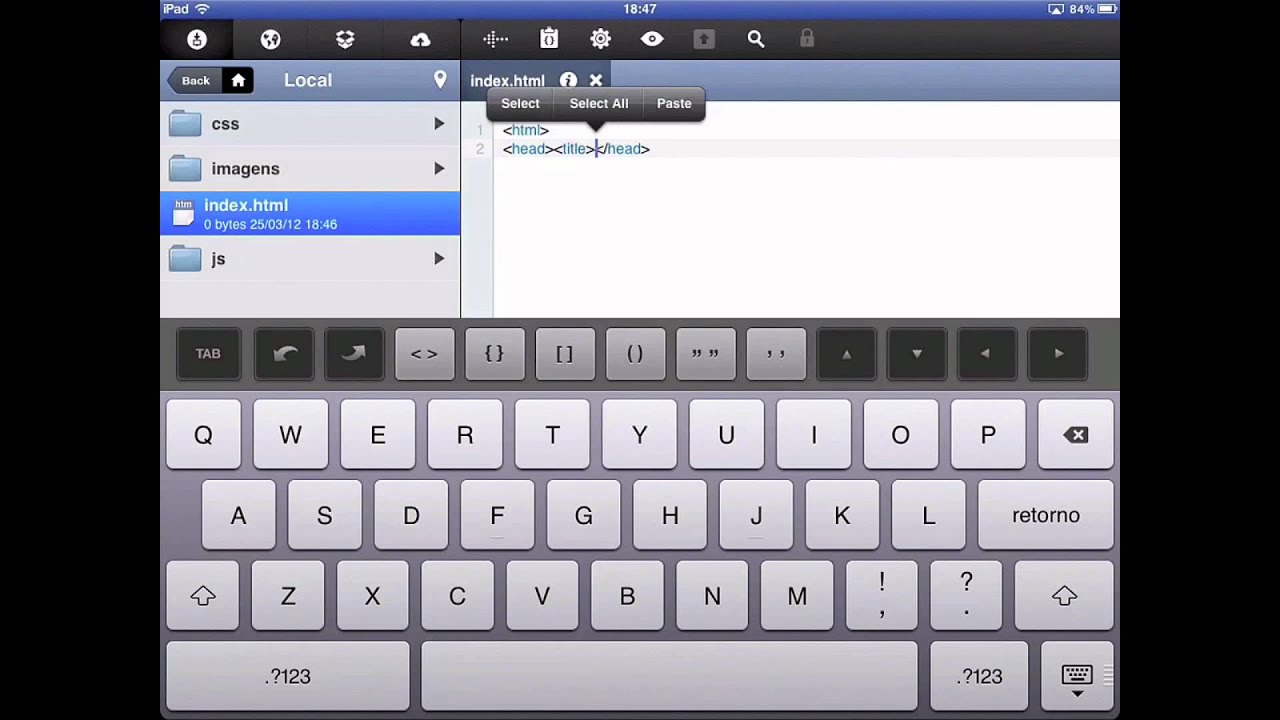Viewport: 1280px width, 720px height.
Task: Insert square brackets with the [] key
Action: pos(564,353)
